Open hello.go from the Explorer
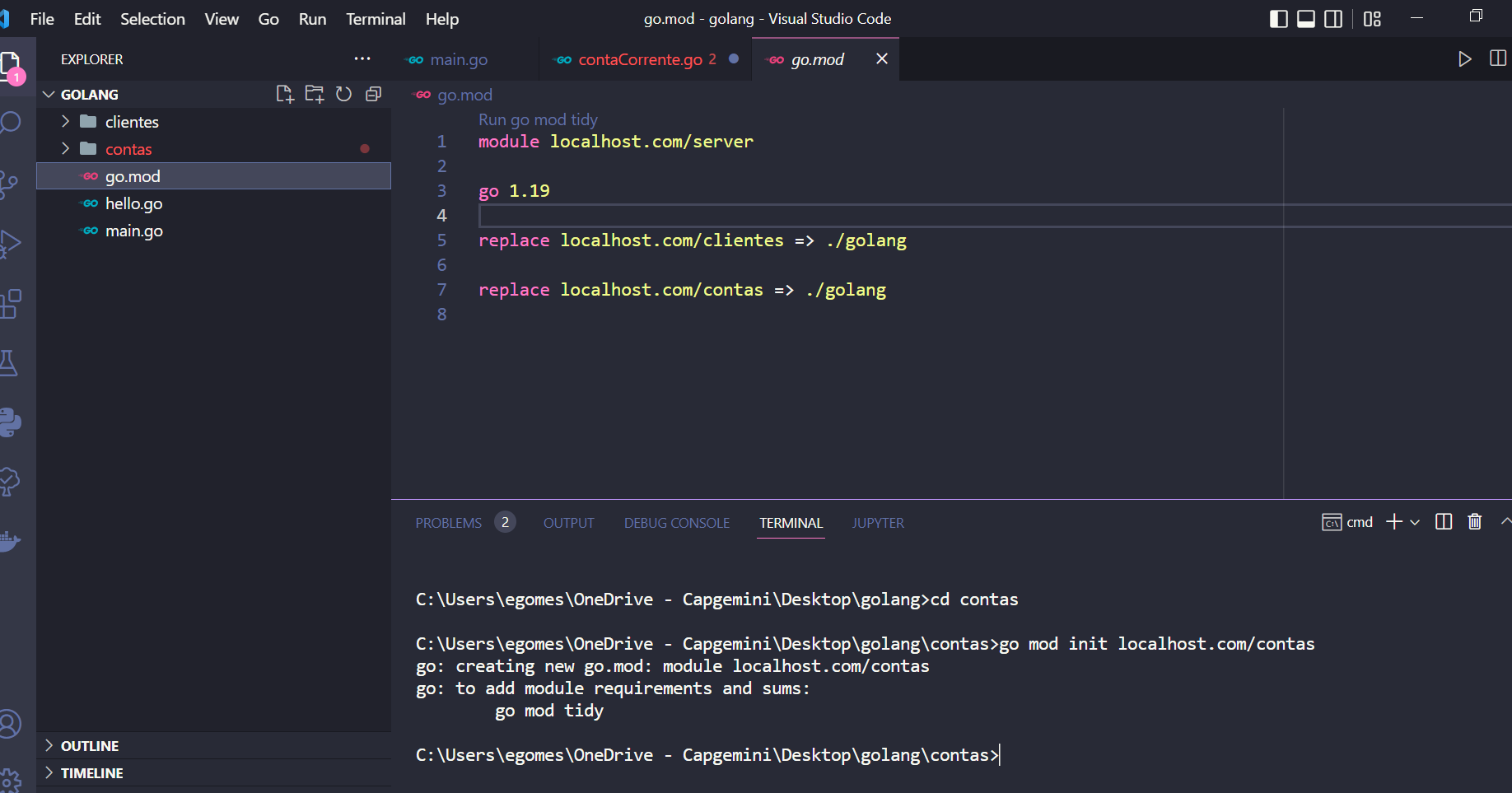Viewport: 1512px width, 793px height. (x=214, y=203)
